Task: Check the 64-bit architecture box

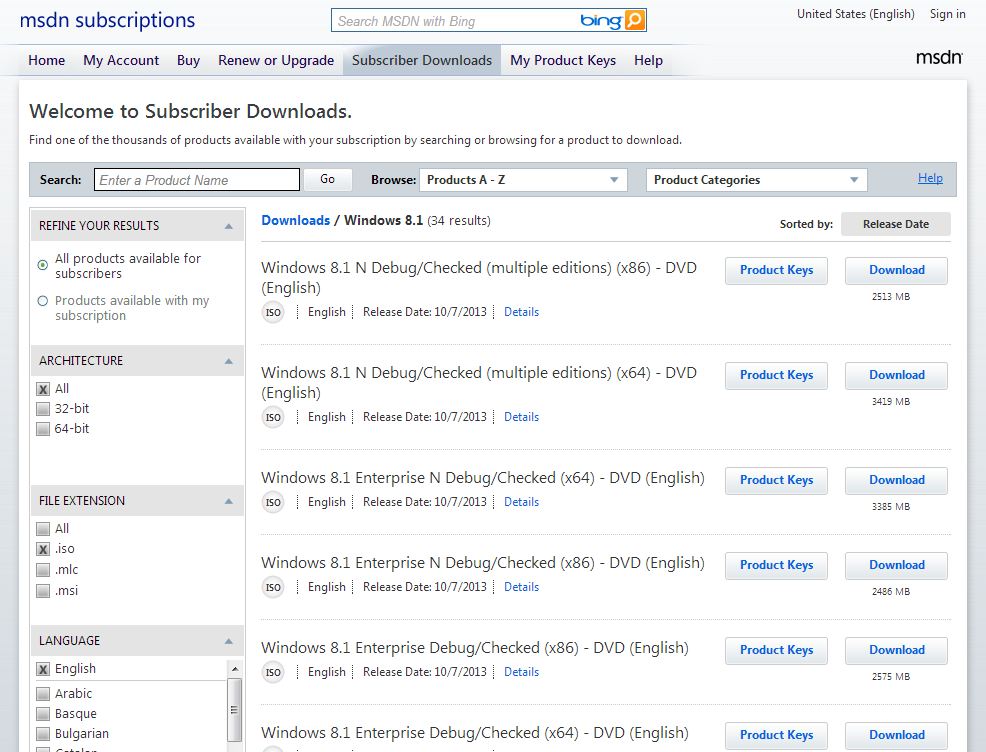Action: pyautogui.click(x=43, y=429)
